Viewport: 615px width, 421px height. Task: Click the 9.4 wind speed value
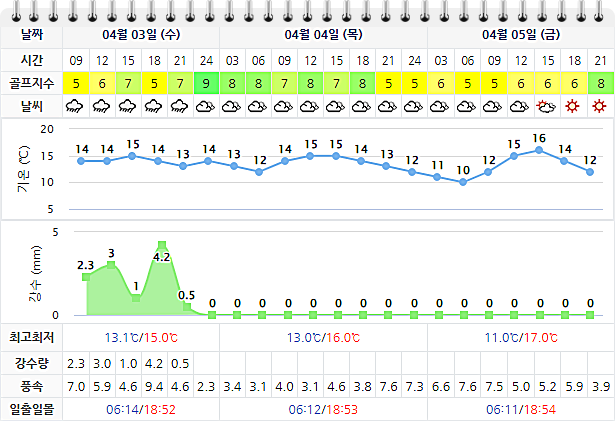(154, 387)
